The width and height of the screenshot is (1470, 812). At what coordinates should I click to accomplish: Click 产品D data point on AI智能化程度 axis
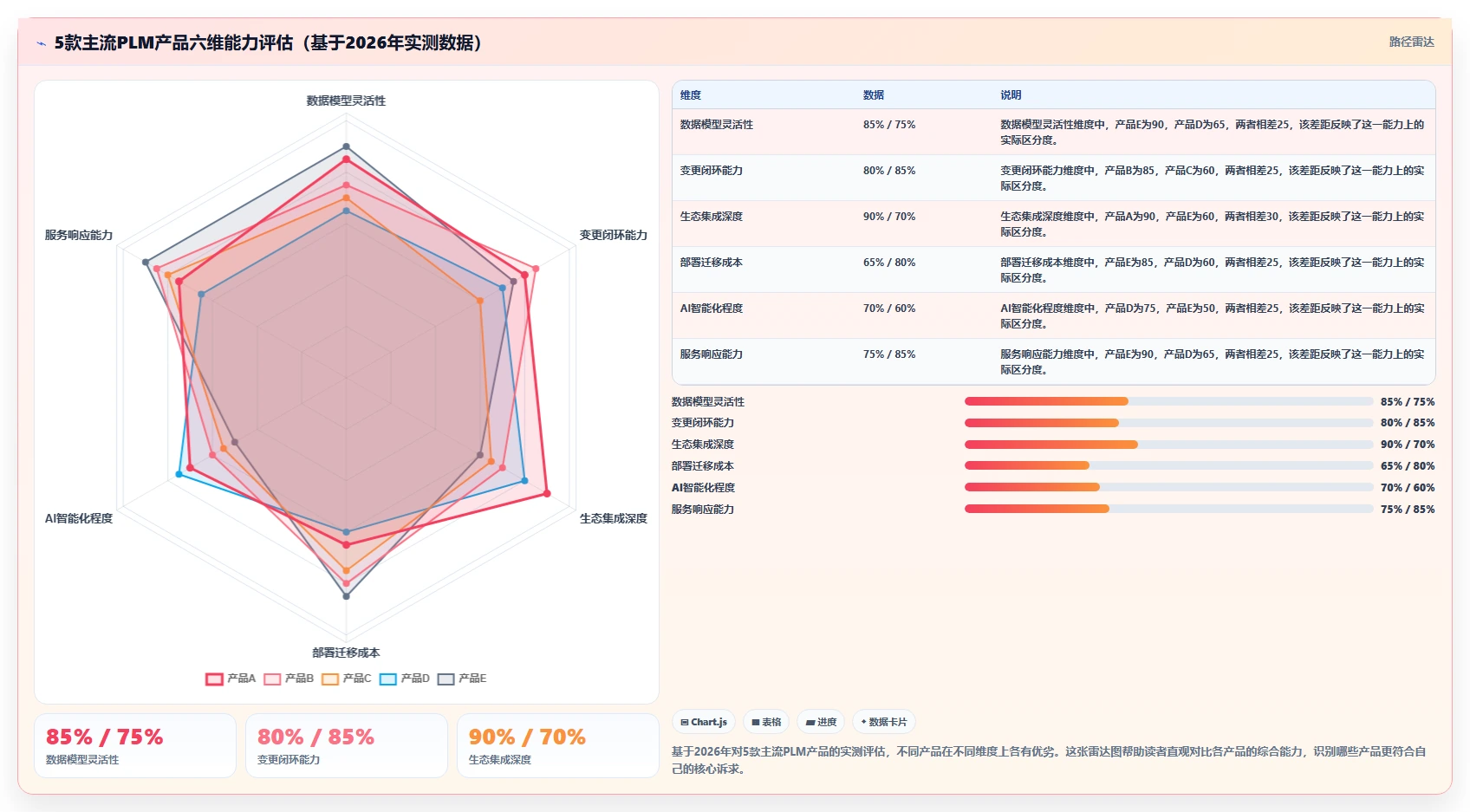(x=179, y=474)
